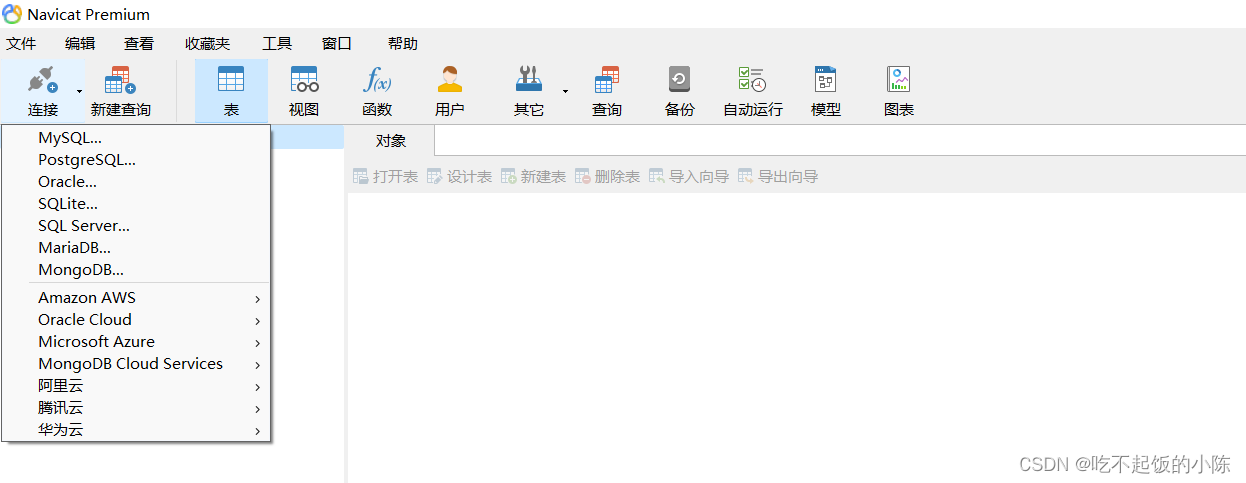Image resolution: width=1246 pixels, height=483 pixels.
Task: Click the 其它 (Others) tools icon
Action: (x=528, y=80)
